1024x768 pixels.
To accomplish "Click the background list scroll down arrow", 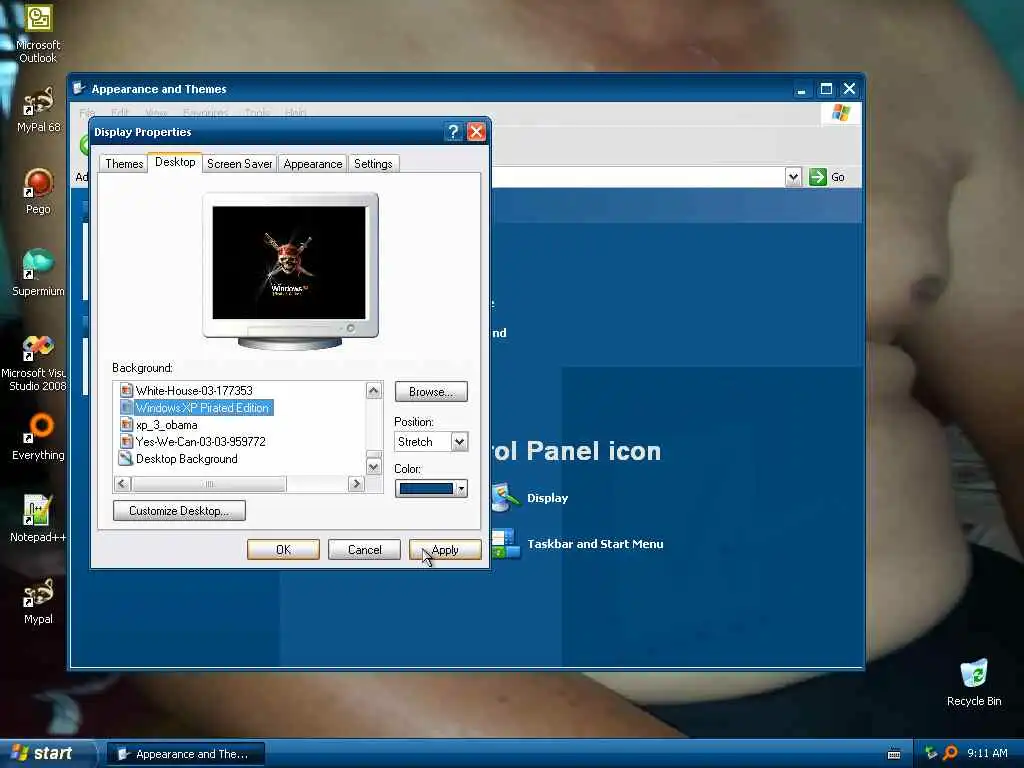I will [x=374, y=466].
